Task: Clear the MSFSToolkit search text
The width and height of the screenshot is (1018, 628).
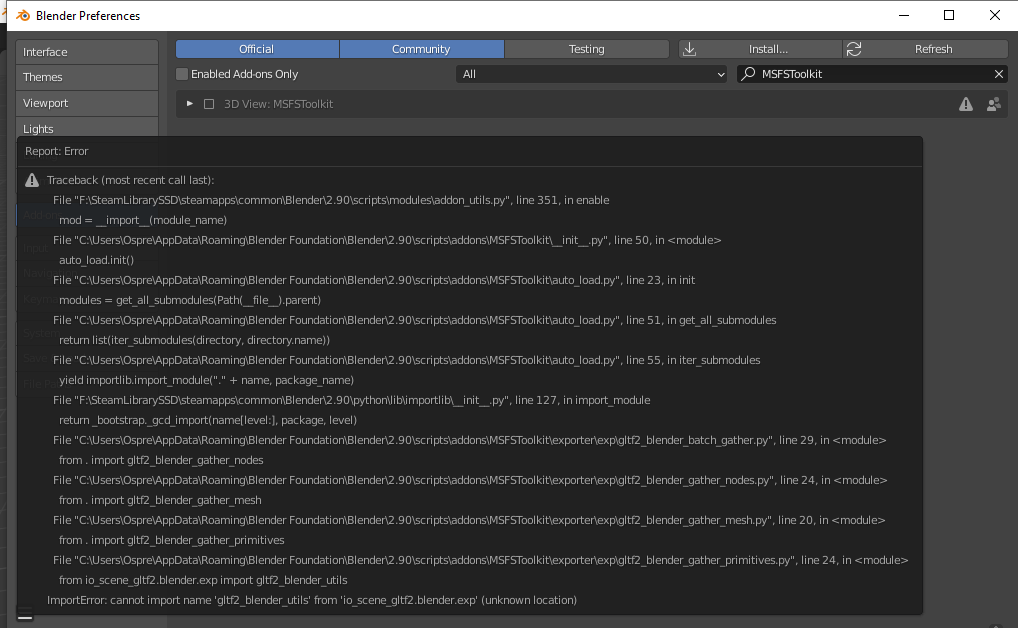Action: click(999, 74)
